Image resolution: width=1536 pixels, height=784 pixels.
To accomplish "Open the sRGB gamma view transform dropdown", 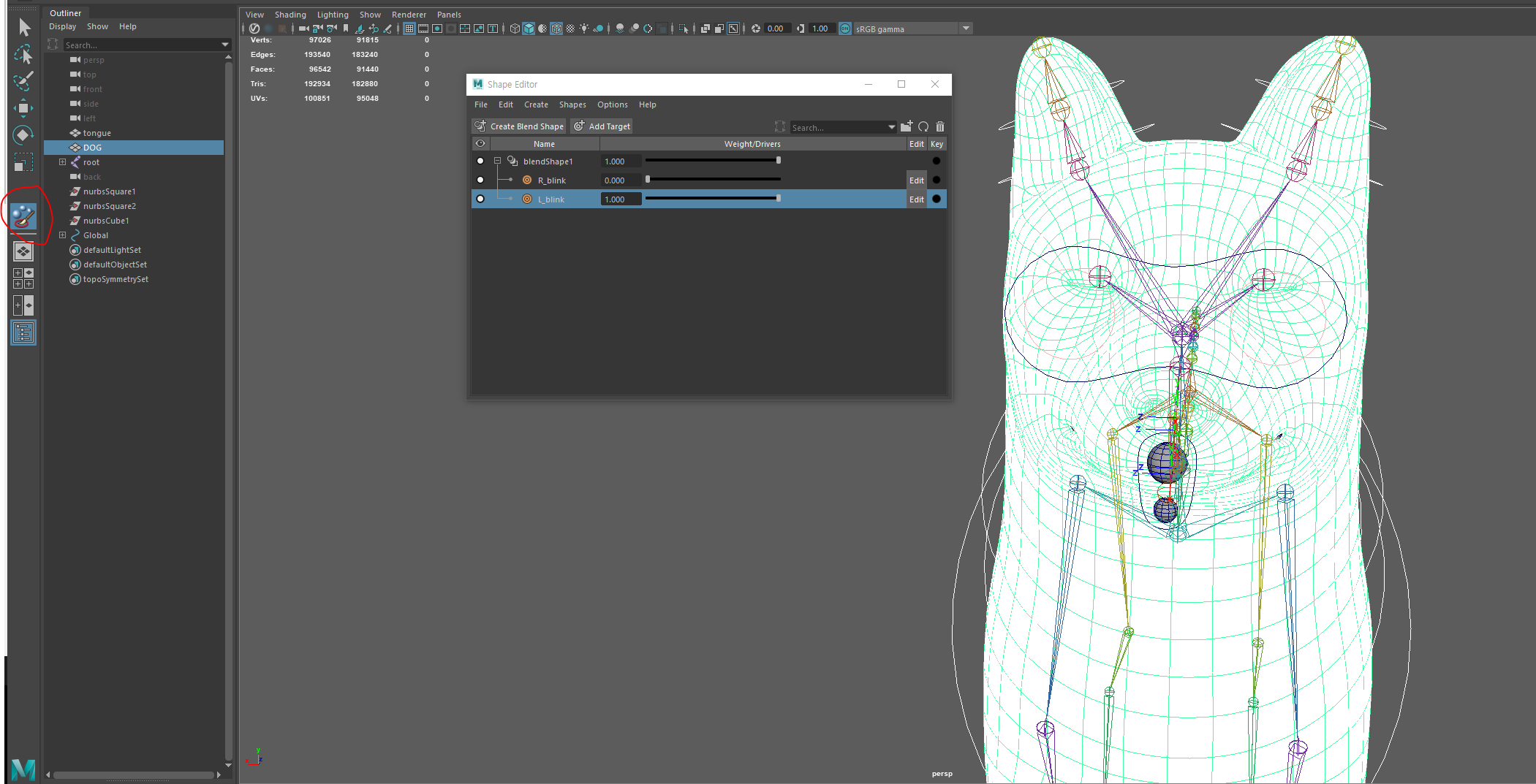I will [x=966, y=28].
